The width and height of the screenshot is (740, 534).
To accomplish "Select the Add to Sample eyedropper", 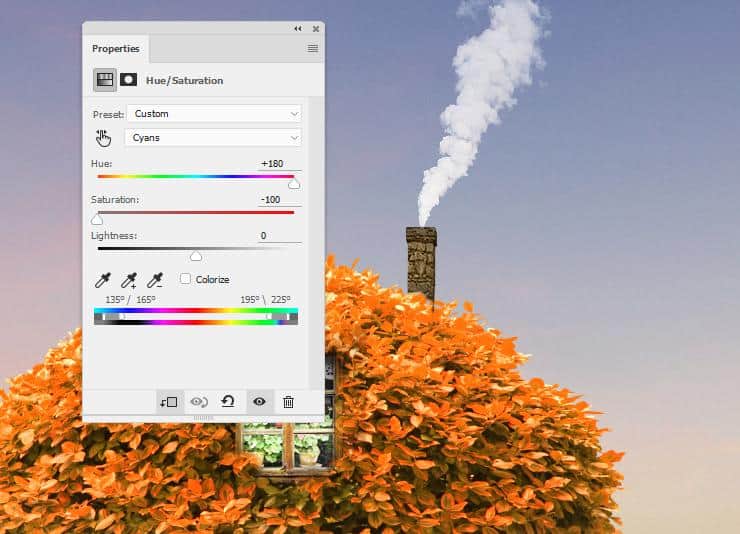I will pos(128,280).
